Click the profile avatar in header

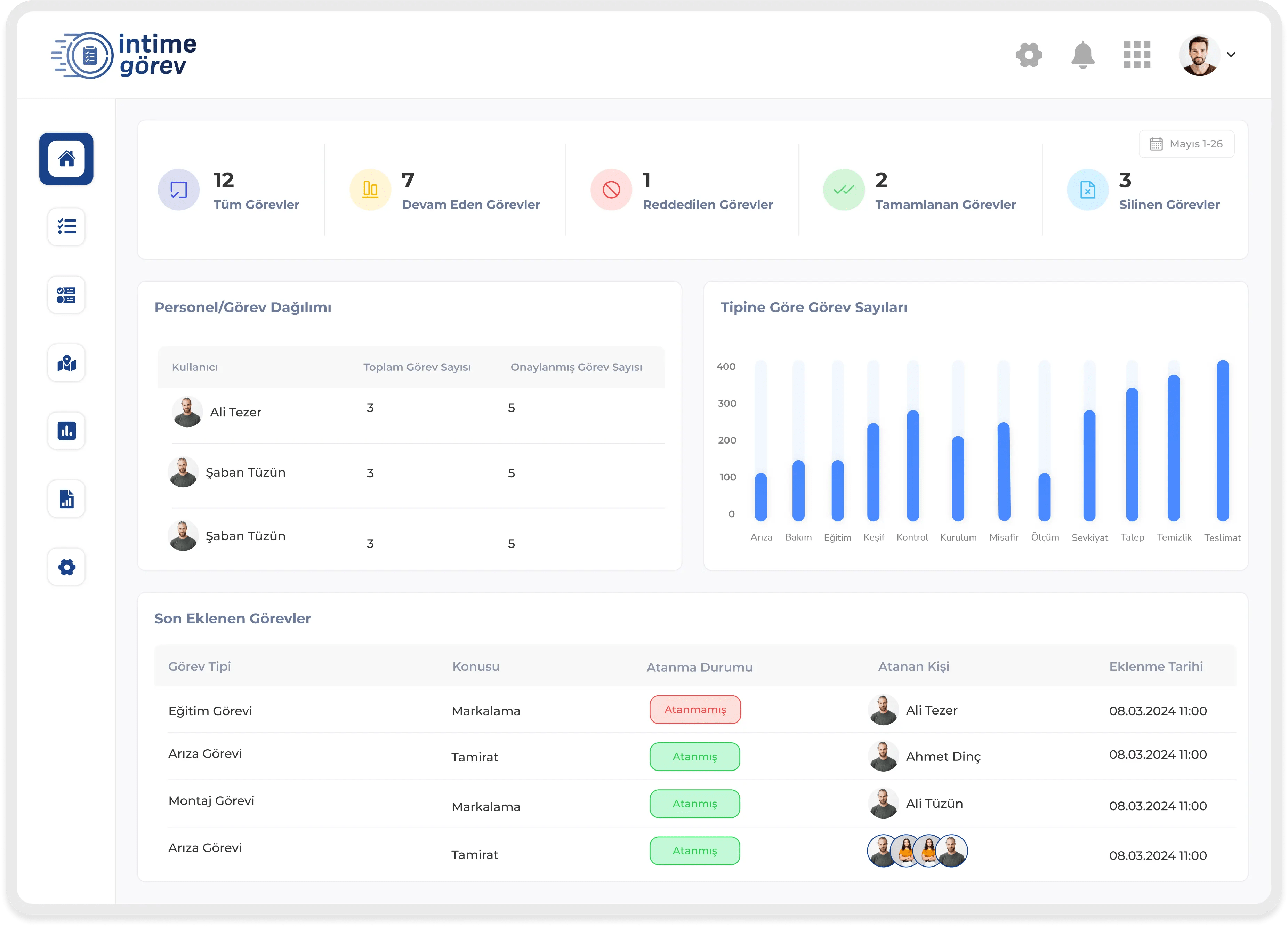click(x=1199, y=55)
